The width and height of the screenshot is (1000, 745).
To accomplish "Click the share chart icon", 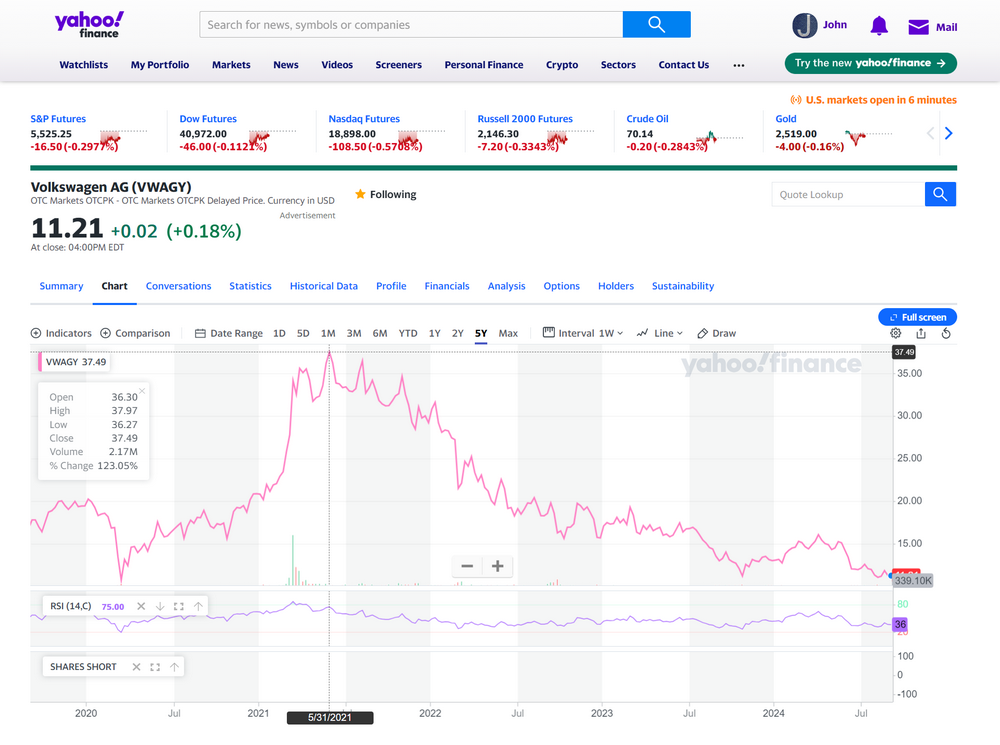I will point(921,334).
